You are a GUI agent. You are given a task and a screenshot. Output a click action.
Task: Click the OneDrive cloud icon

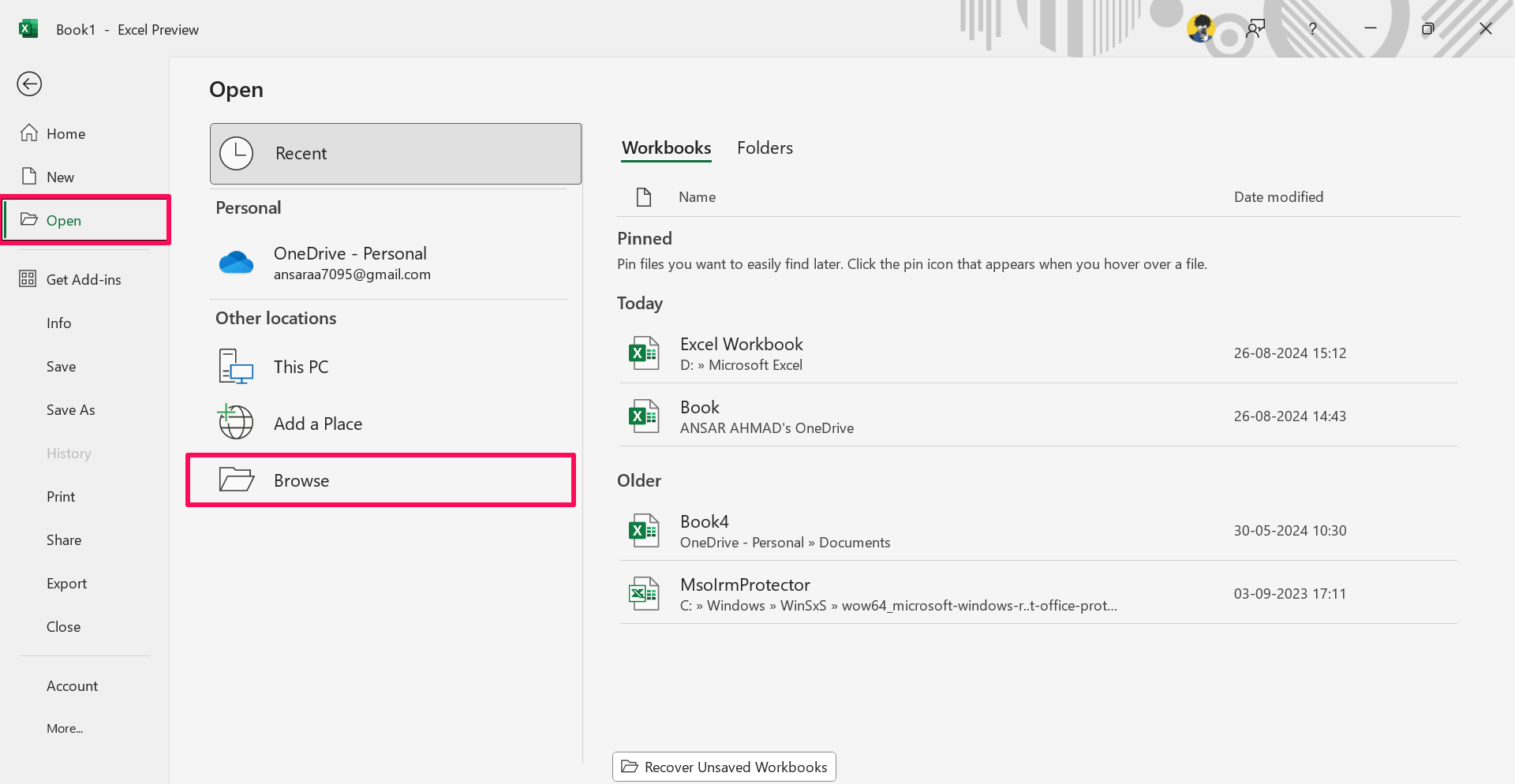point(236,262)
